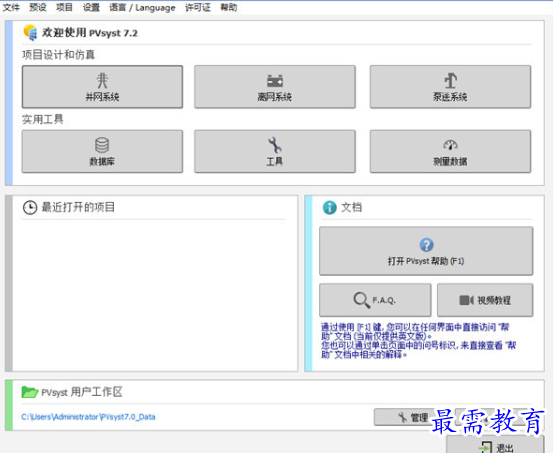
Task: Open the 并网系统 grid-connected button
Action: (102, 87)
